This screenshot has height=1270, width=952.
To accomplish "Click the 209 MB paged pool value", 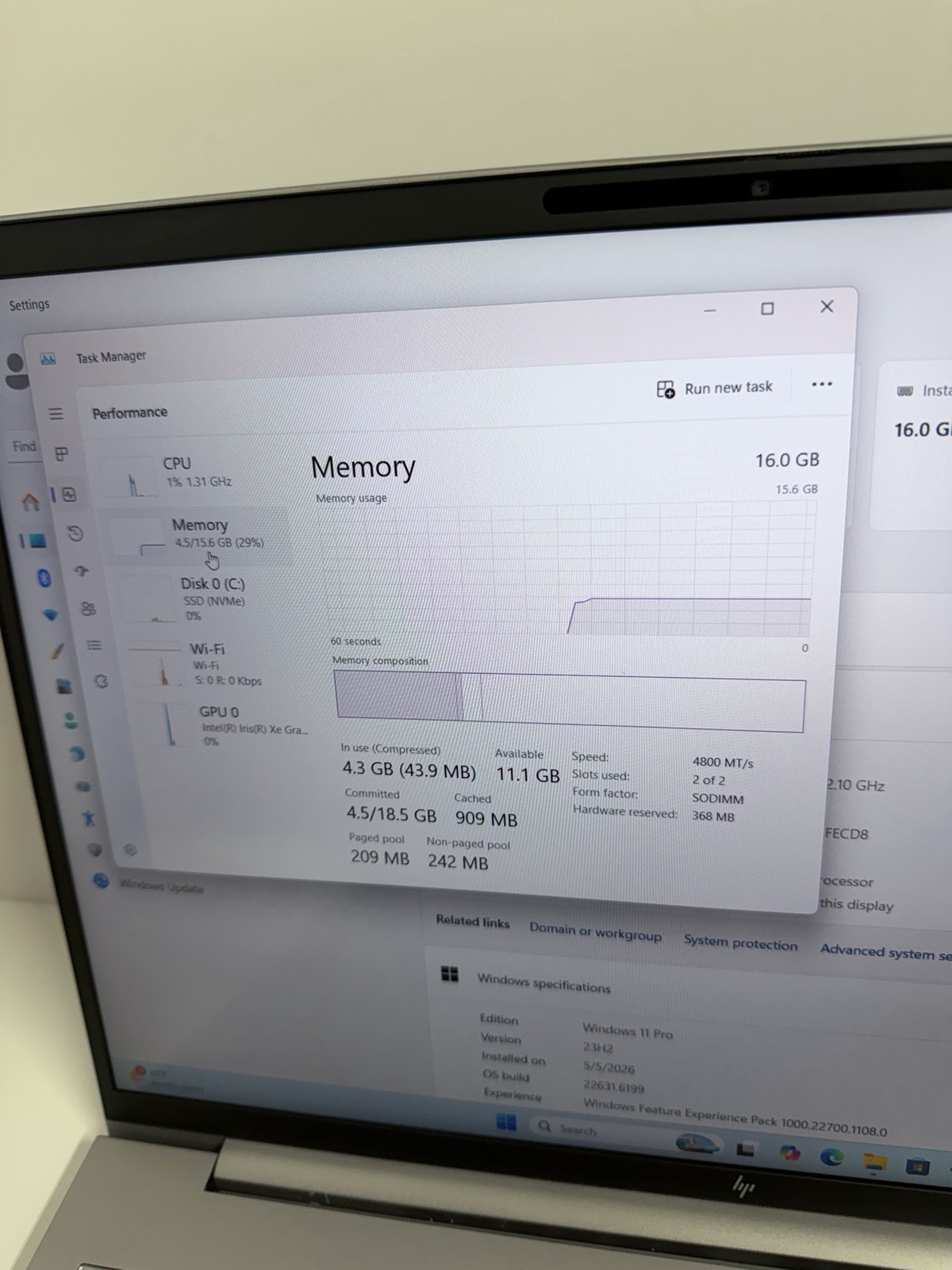I will (380, 857).
